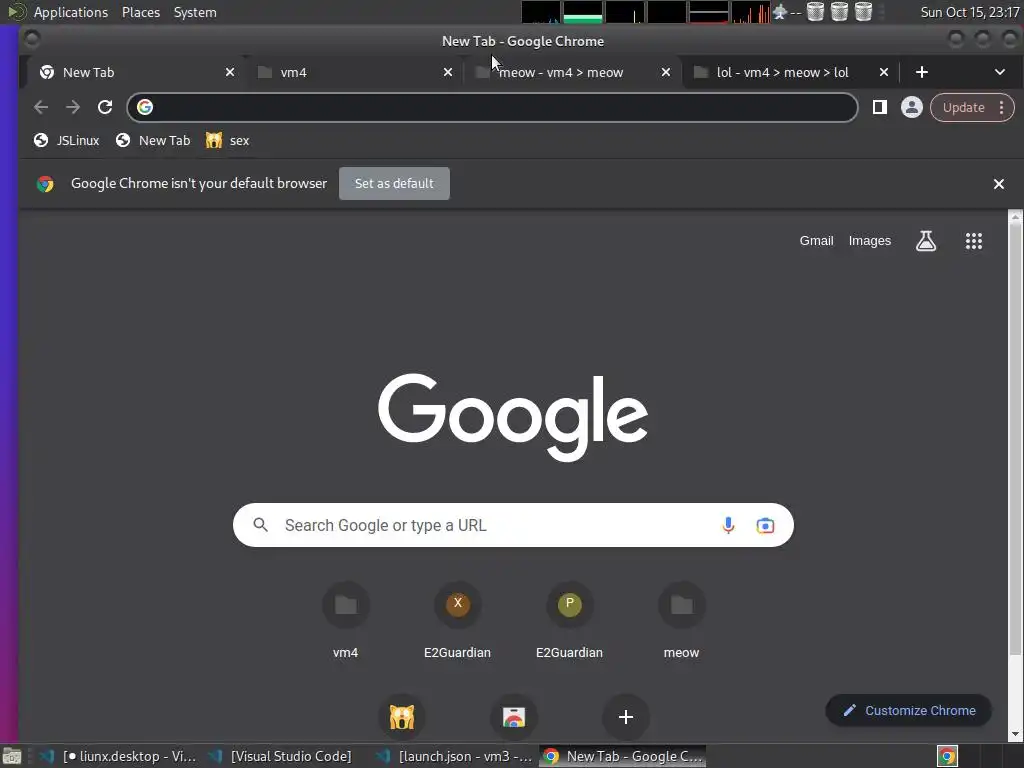Select New Tab - Google Chrome taskbar entry
Image resolution: width=1024 pixels, height=768 pixels.
coord(623,756)
